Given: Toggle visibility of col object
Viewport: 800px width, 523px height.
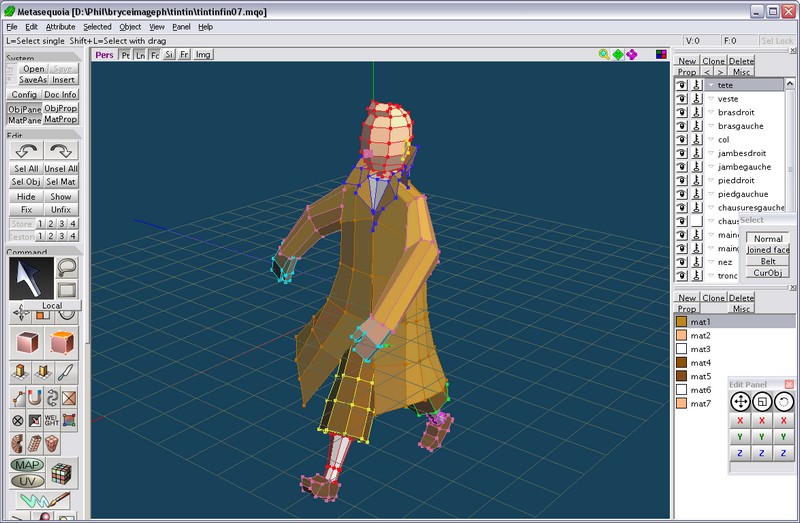Looking at the screenshot, I should coord(682,139).
